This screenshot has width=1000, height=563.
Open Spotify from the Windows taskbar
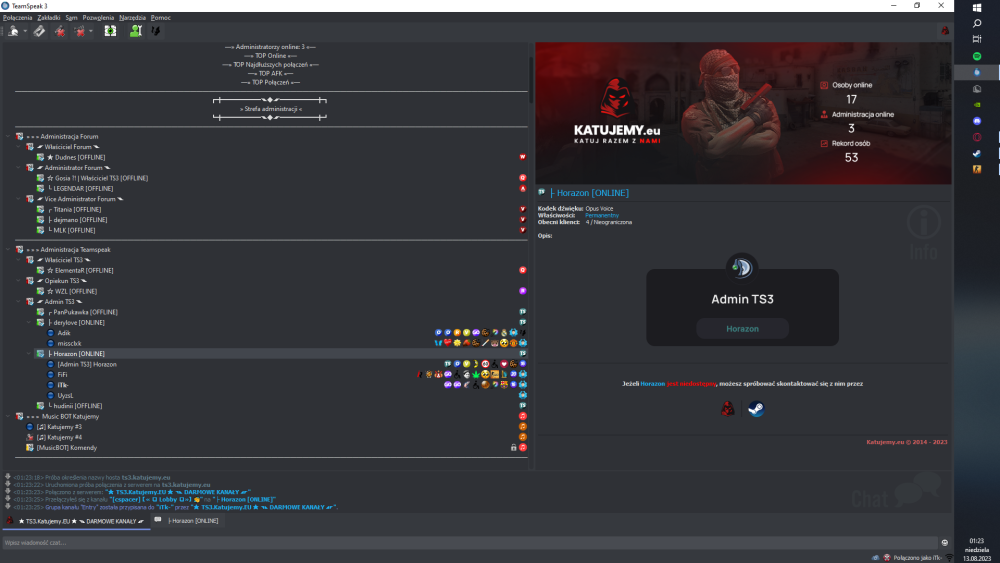[976, 56]
